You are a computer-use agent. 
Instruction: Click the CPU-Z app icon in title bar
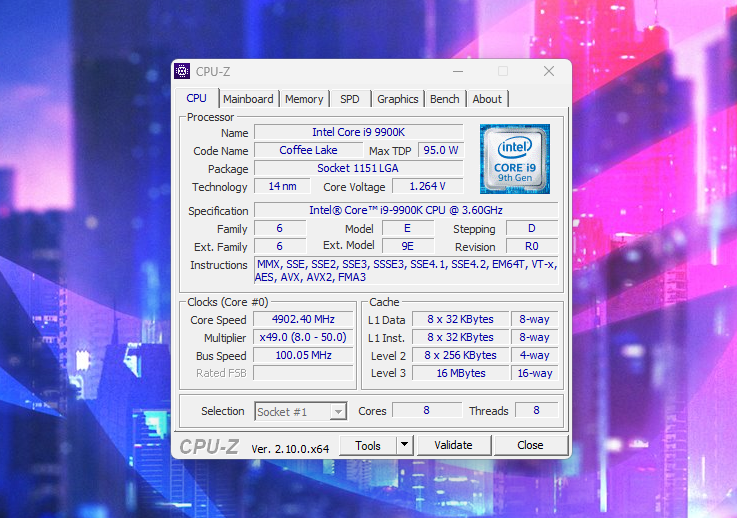click(182, 71)
